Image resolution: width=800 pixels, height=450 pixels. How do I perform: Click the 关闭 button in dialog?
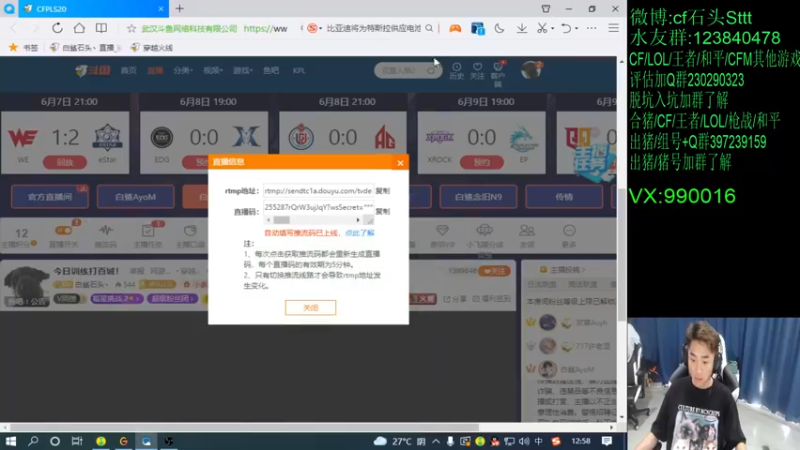tap(310, 308)
